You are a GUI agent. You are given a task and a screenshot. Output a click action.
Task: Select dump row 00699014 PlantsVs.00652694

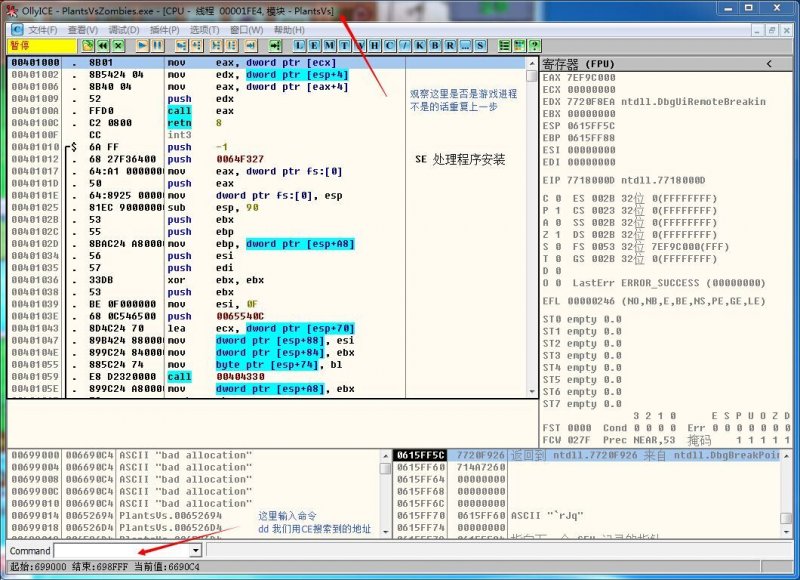click(194, 516)
